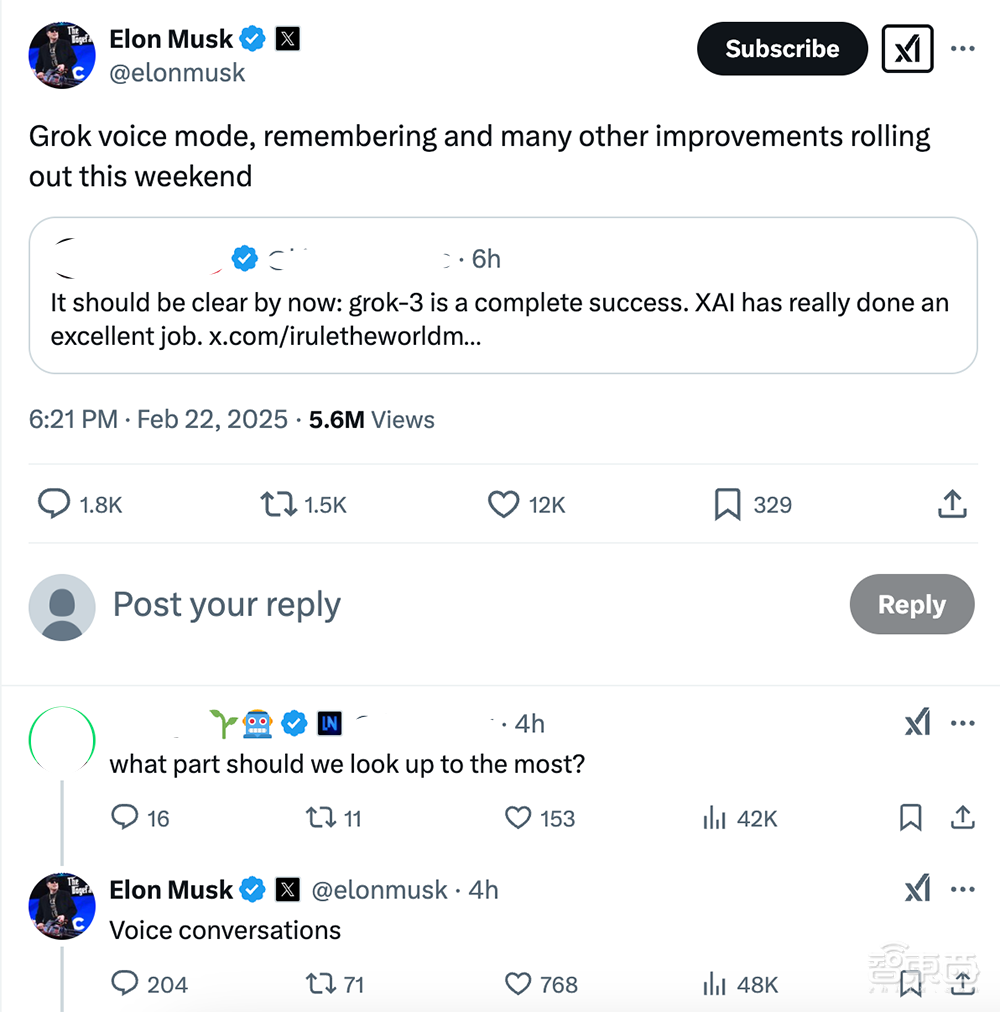Open the @elonmusk handle under the name
This screenshot has height=1012, width=1000.
[x=177, y=73]
